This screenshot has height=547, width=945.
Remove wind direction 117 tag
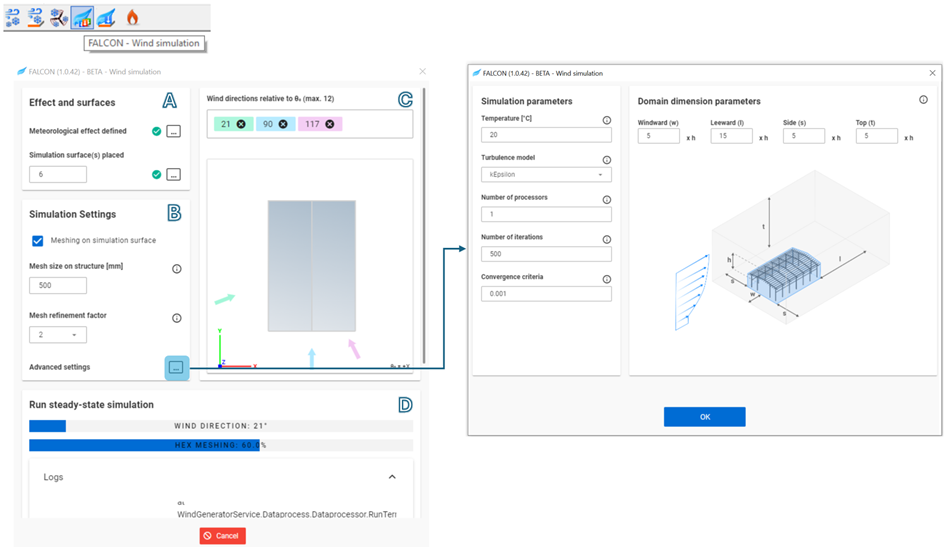330,124
